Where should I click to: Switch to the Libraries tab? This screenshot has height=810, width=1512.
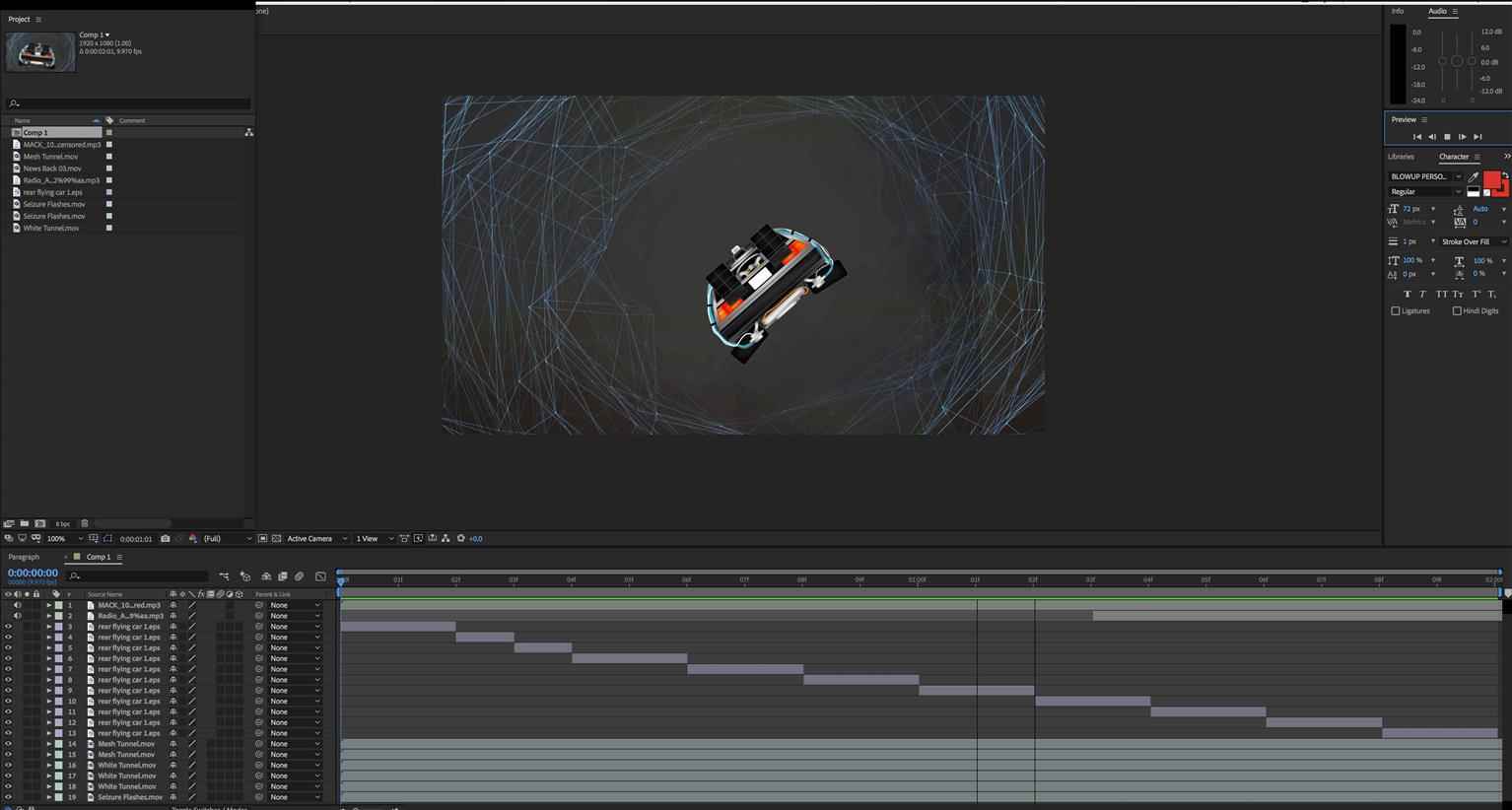[1401, 157]
